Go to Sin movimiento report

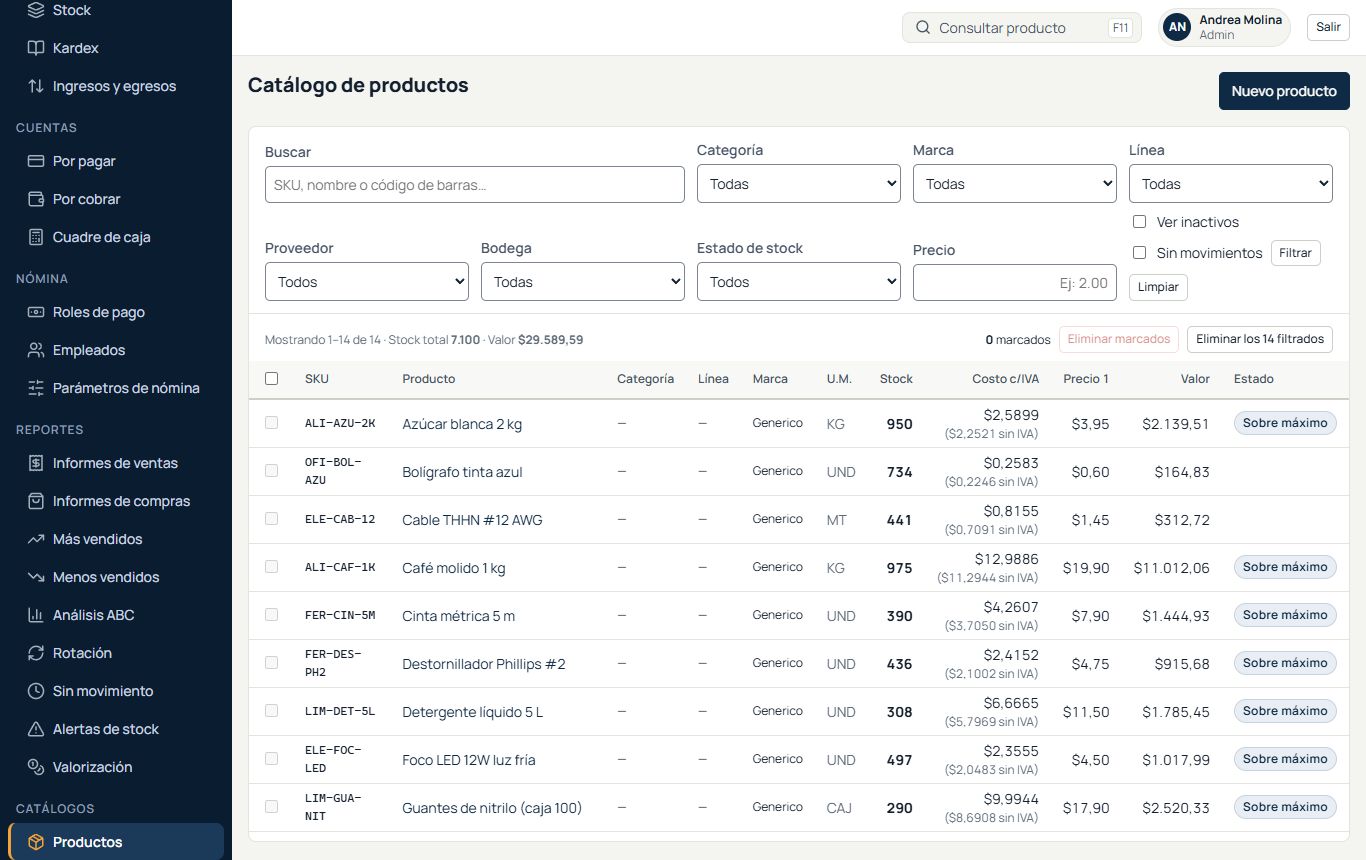click(x=116, y=691)
